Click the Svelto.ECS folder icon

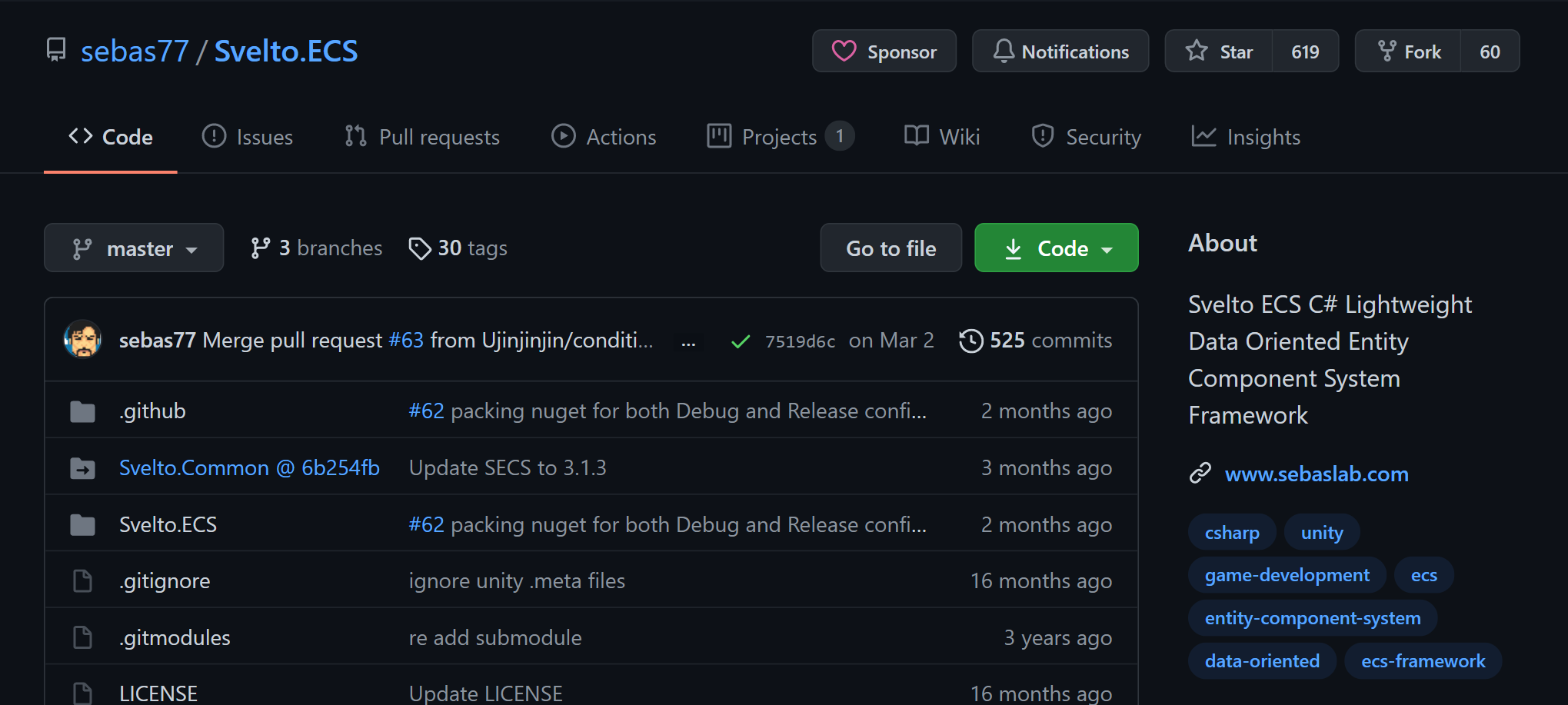[82, 525]
